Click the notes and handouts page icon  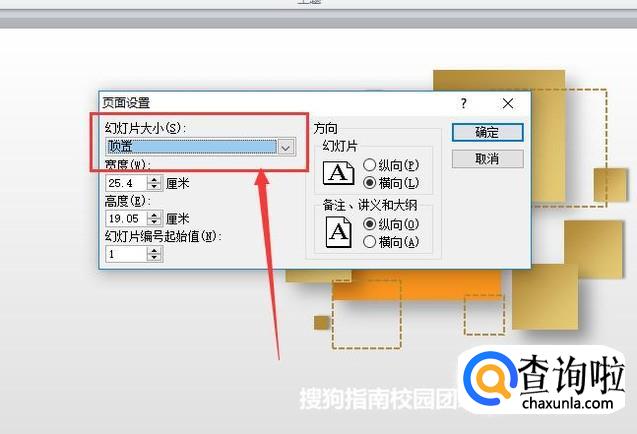pos(338,232)
